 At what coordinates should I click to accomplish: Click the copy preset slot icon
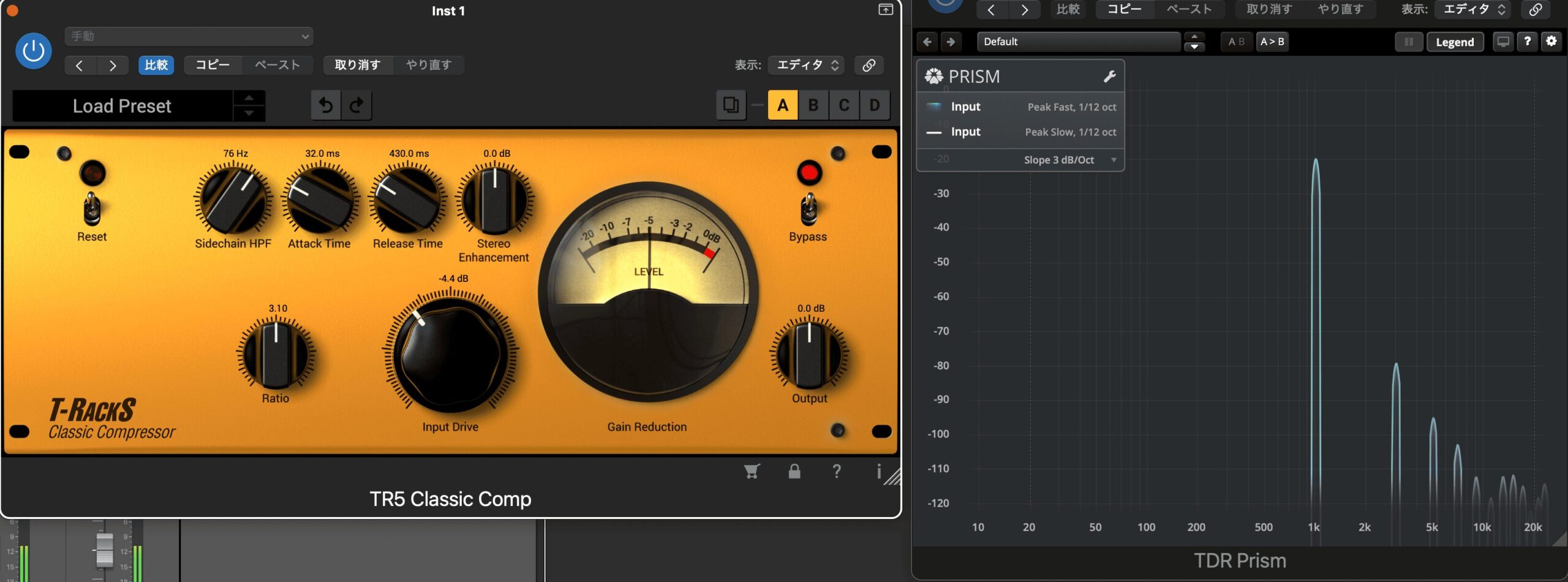point(731,105)
